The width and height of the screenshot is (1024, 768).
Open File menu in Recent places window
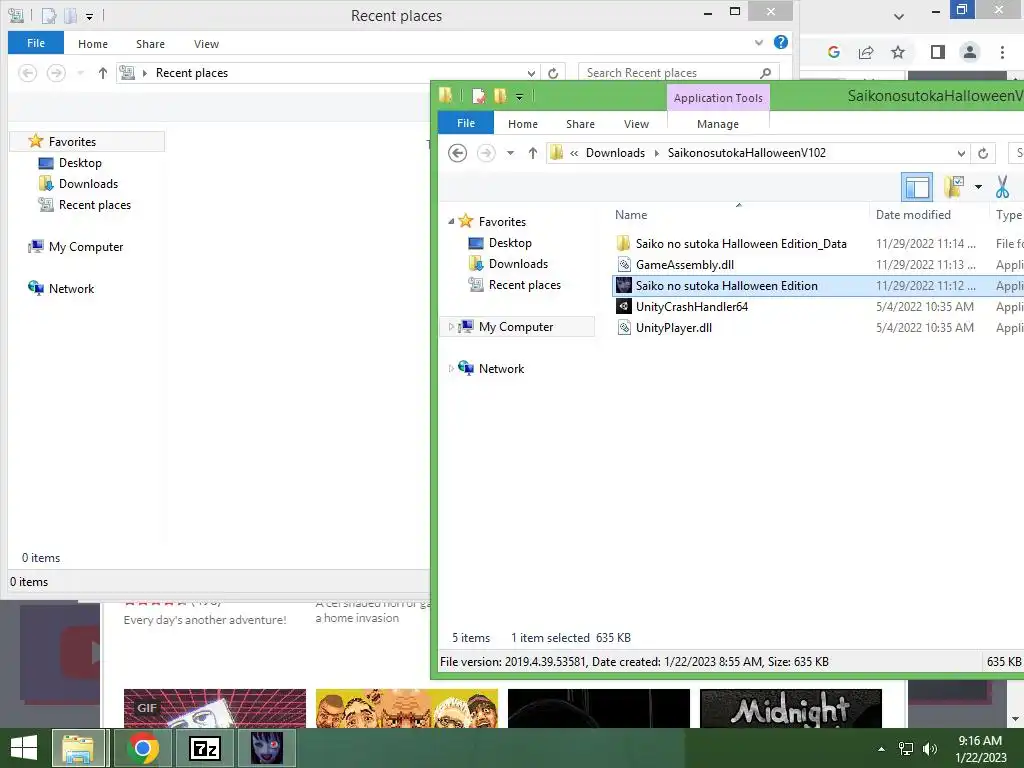pos(36,43)
